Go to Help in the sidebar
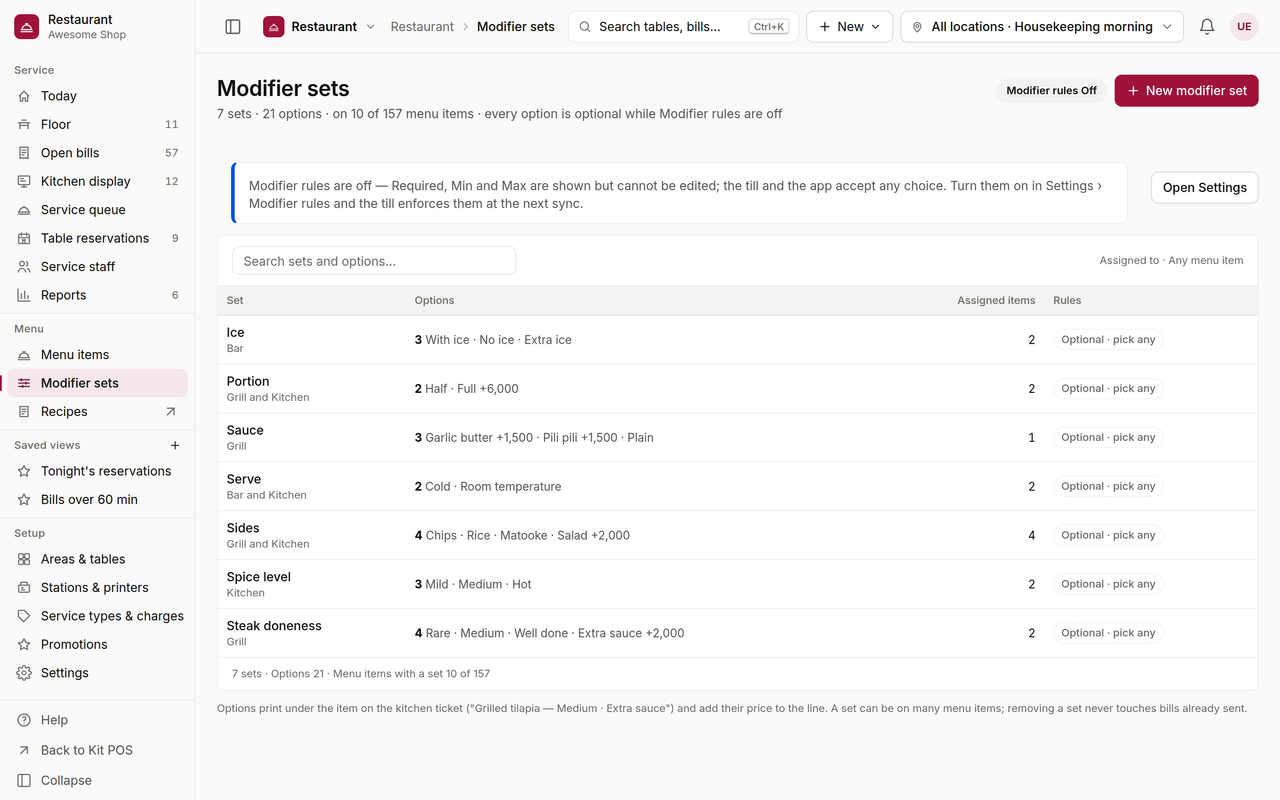Screen dimensions: 1280x800 coord(97,720)
